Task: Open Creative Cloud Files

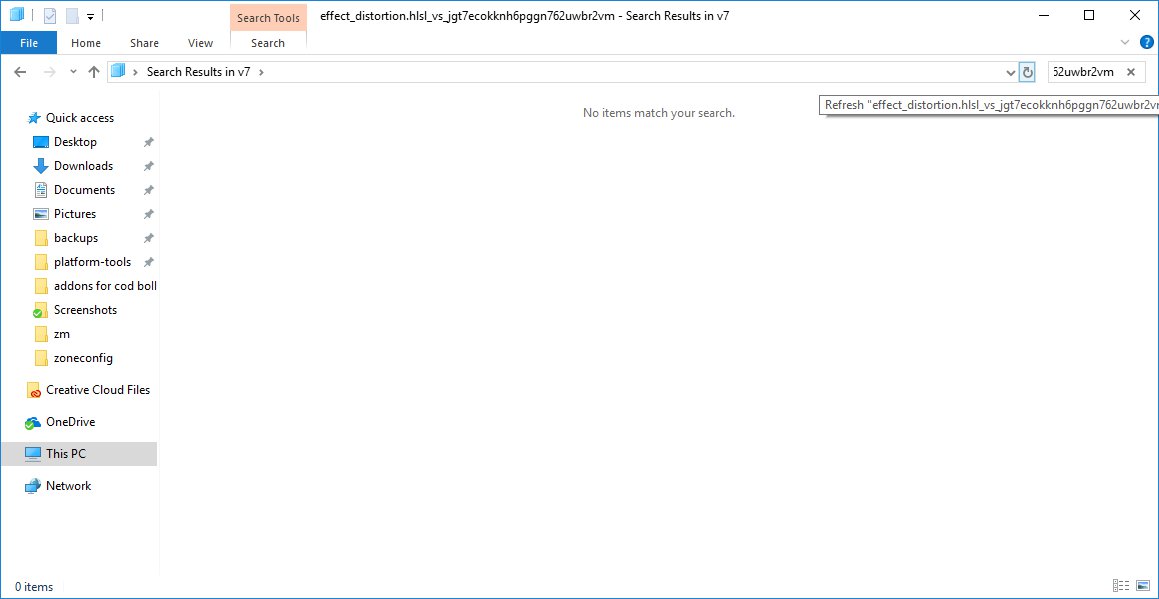Action: tap(98, 390)
